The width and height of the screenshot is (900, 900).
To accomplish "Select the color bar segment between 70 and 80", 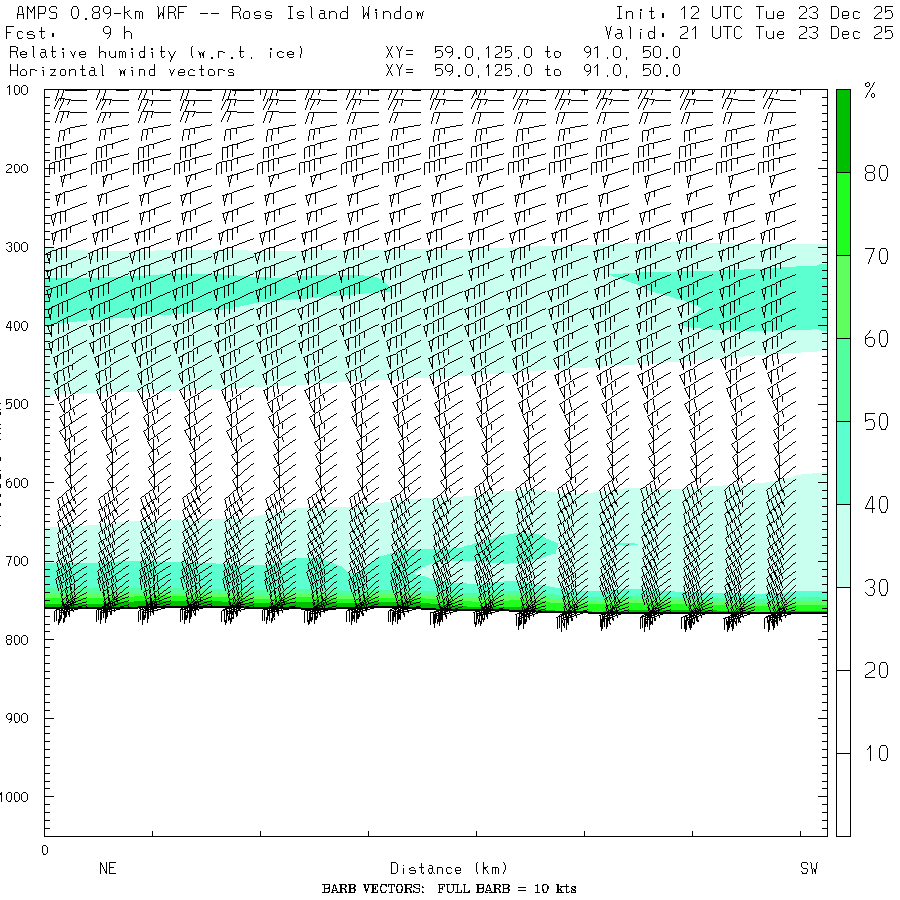I will pos(843,213).
